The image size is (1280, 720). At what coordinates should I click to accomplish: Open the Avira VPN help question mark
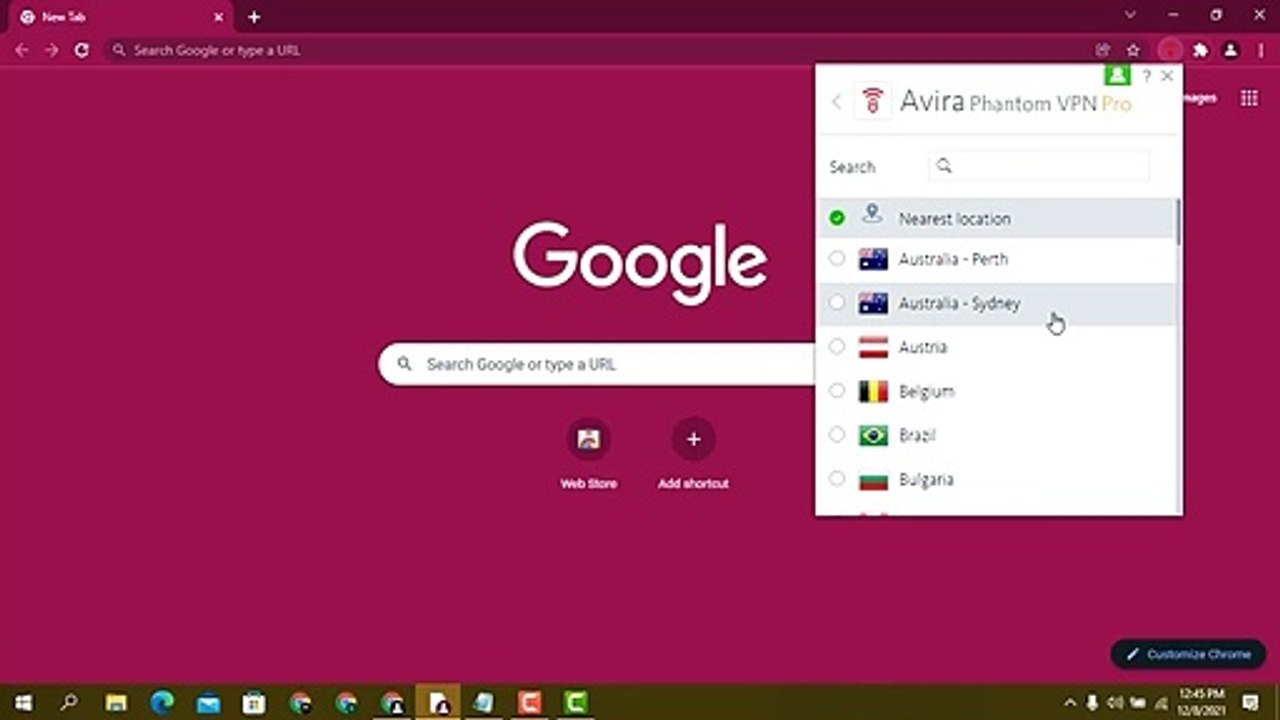pos(1146,76)
